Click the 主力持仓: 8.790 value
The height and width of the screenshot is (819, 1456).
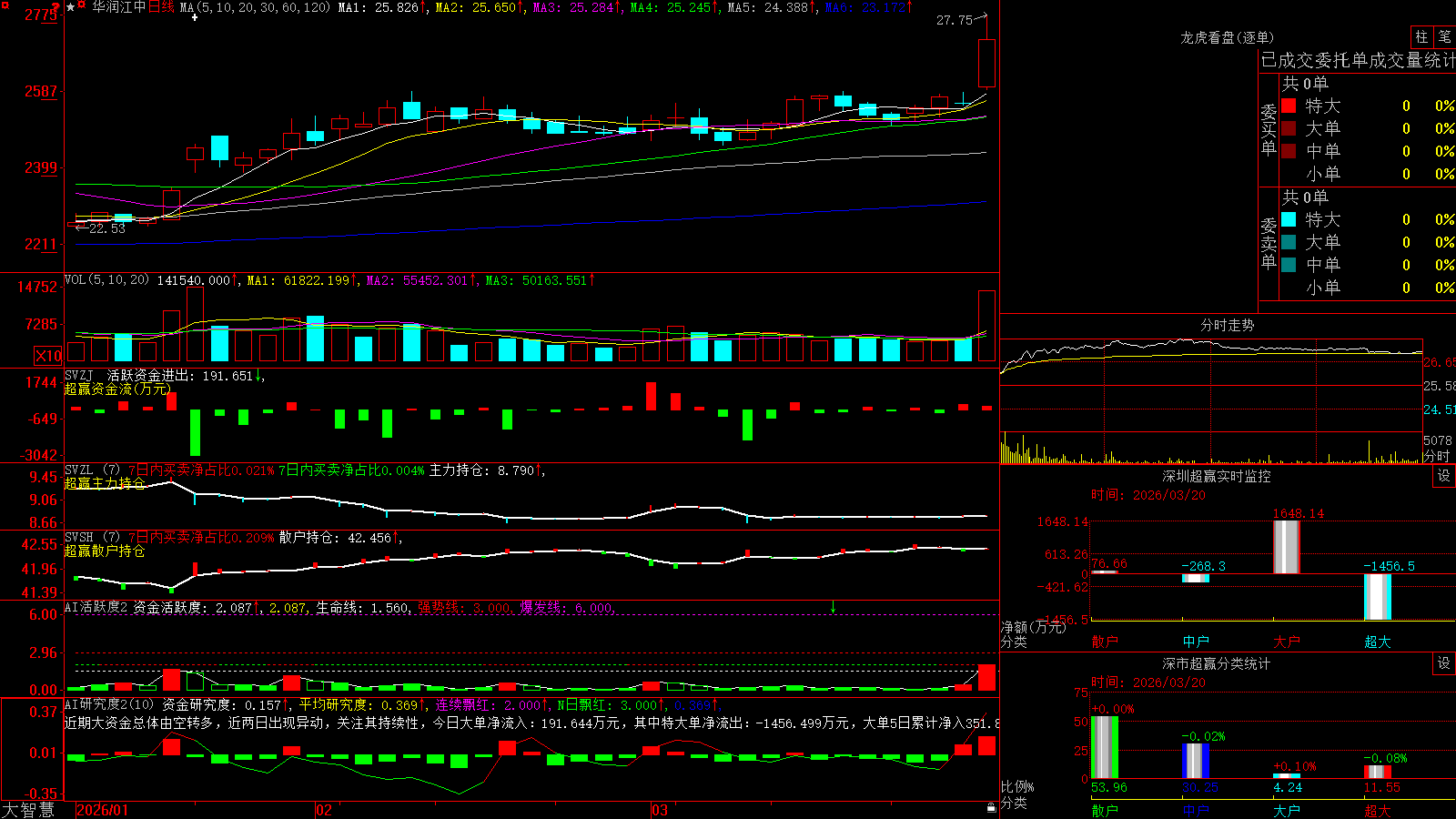click(487, 470)
